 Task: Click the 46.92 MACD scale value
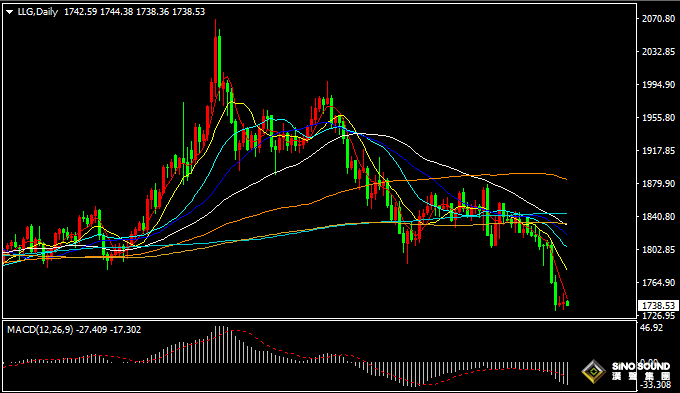(652, 328)
